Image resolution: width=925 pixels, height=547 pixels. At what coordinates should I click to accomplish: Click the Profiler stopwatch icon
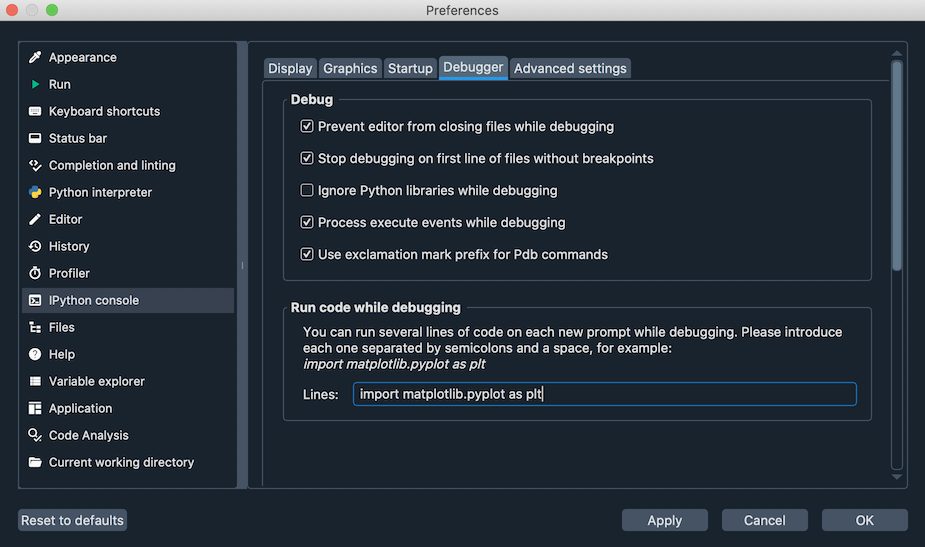35,273
